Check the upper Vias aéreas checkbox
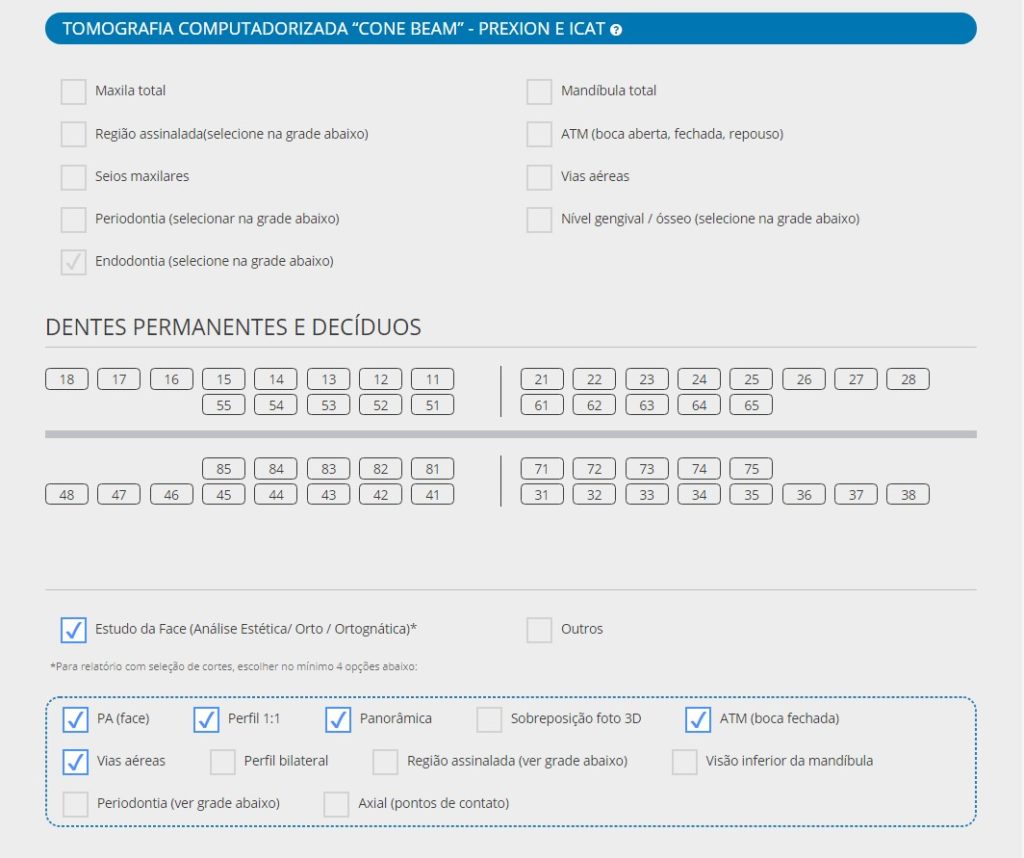 [539, 177]
